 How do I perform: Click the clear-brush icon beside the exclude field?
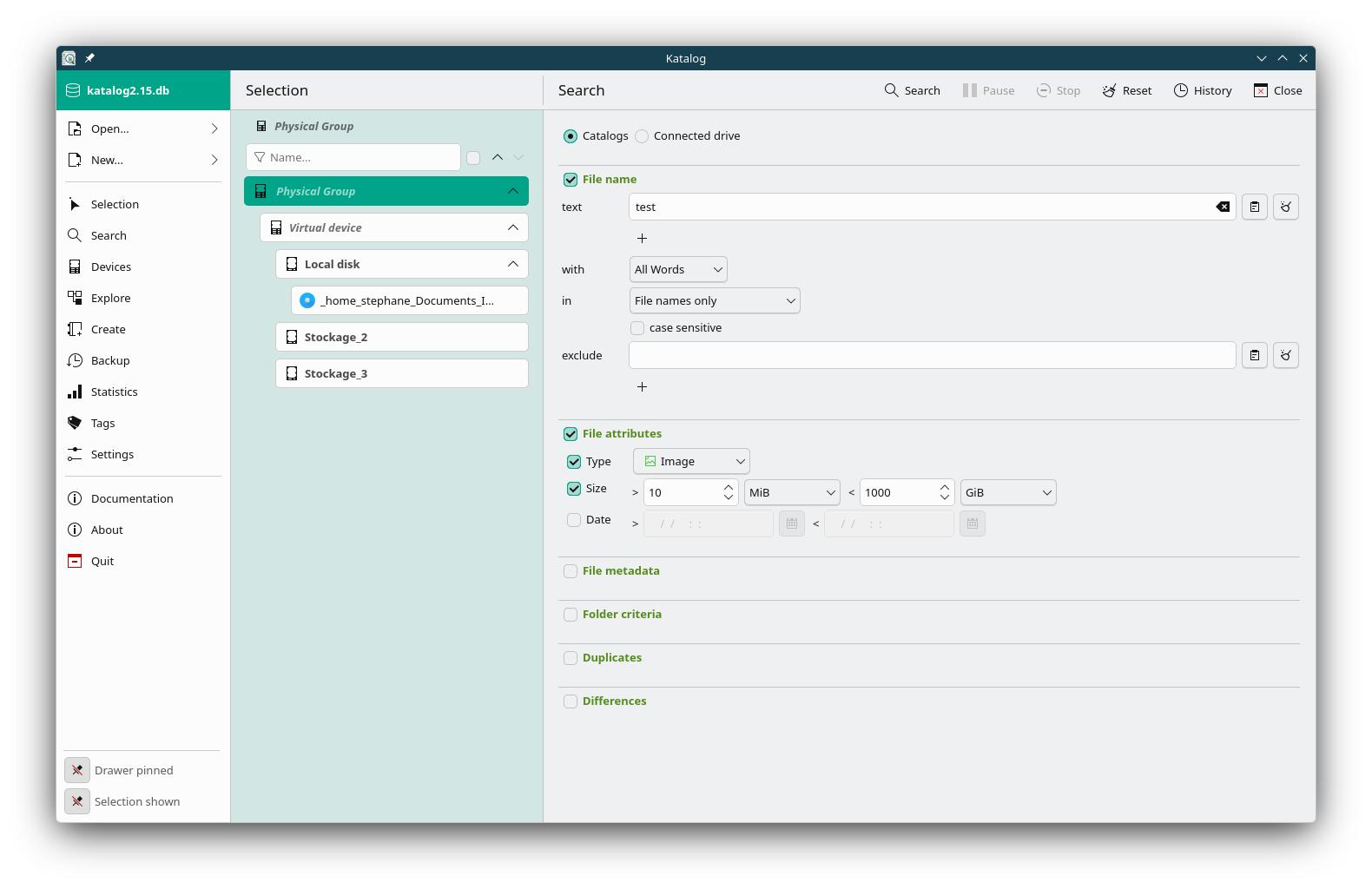1286,355
